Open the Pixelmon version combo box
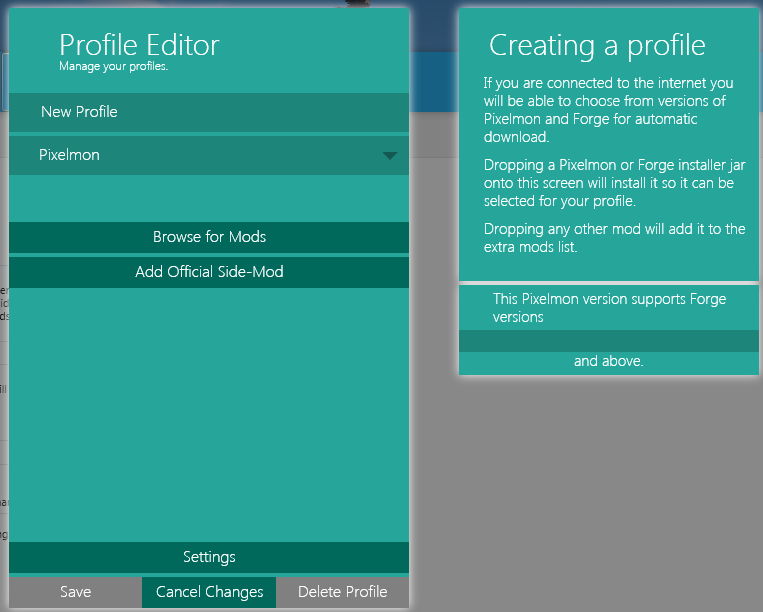 pyautogui.click(x=209, y=155)
